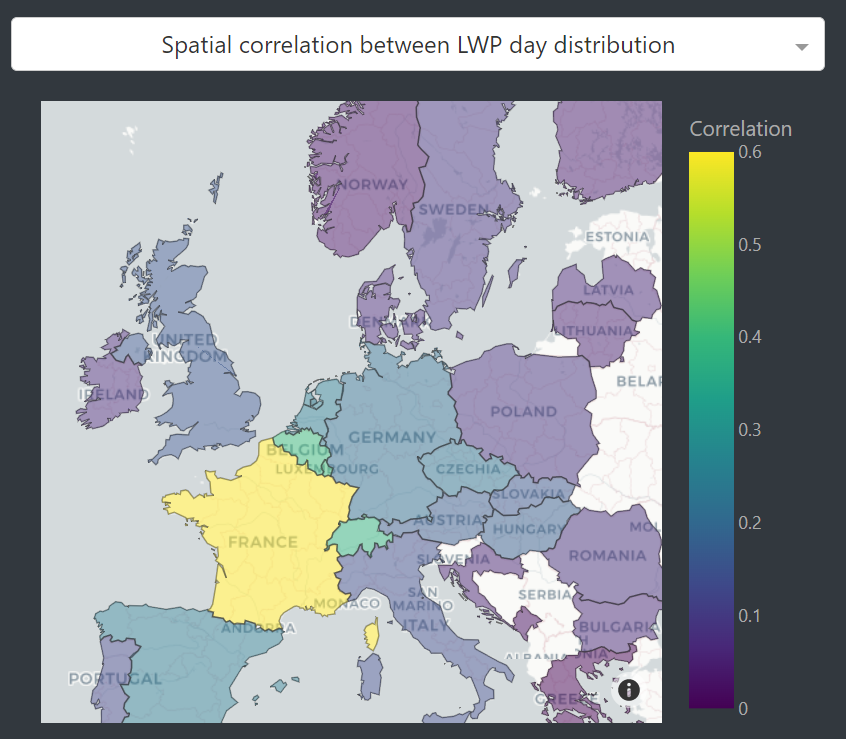Open Spatial correlation LWP day distribution selector
The width and height of the screenshot is (846, 739).
tap(418, 44)
